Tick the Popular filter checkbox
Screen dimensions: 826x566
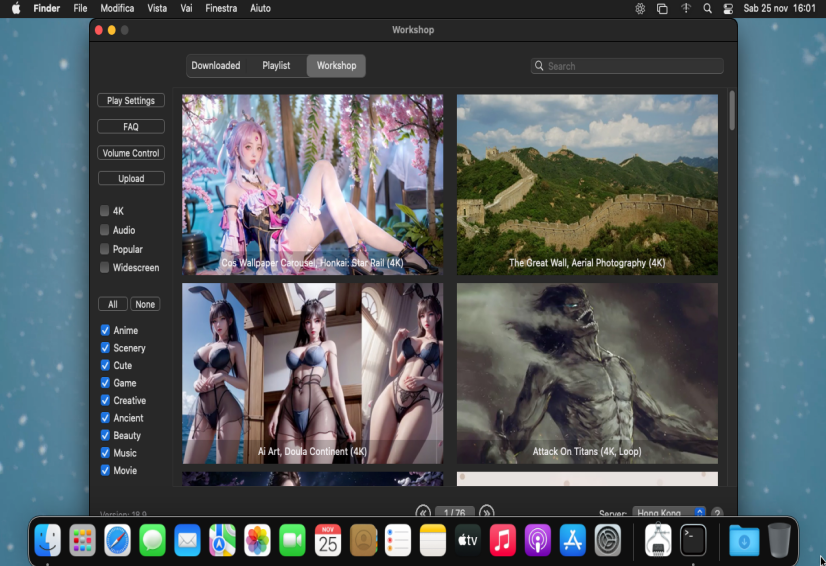104,249
